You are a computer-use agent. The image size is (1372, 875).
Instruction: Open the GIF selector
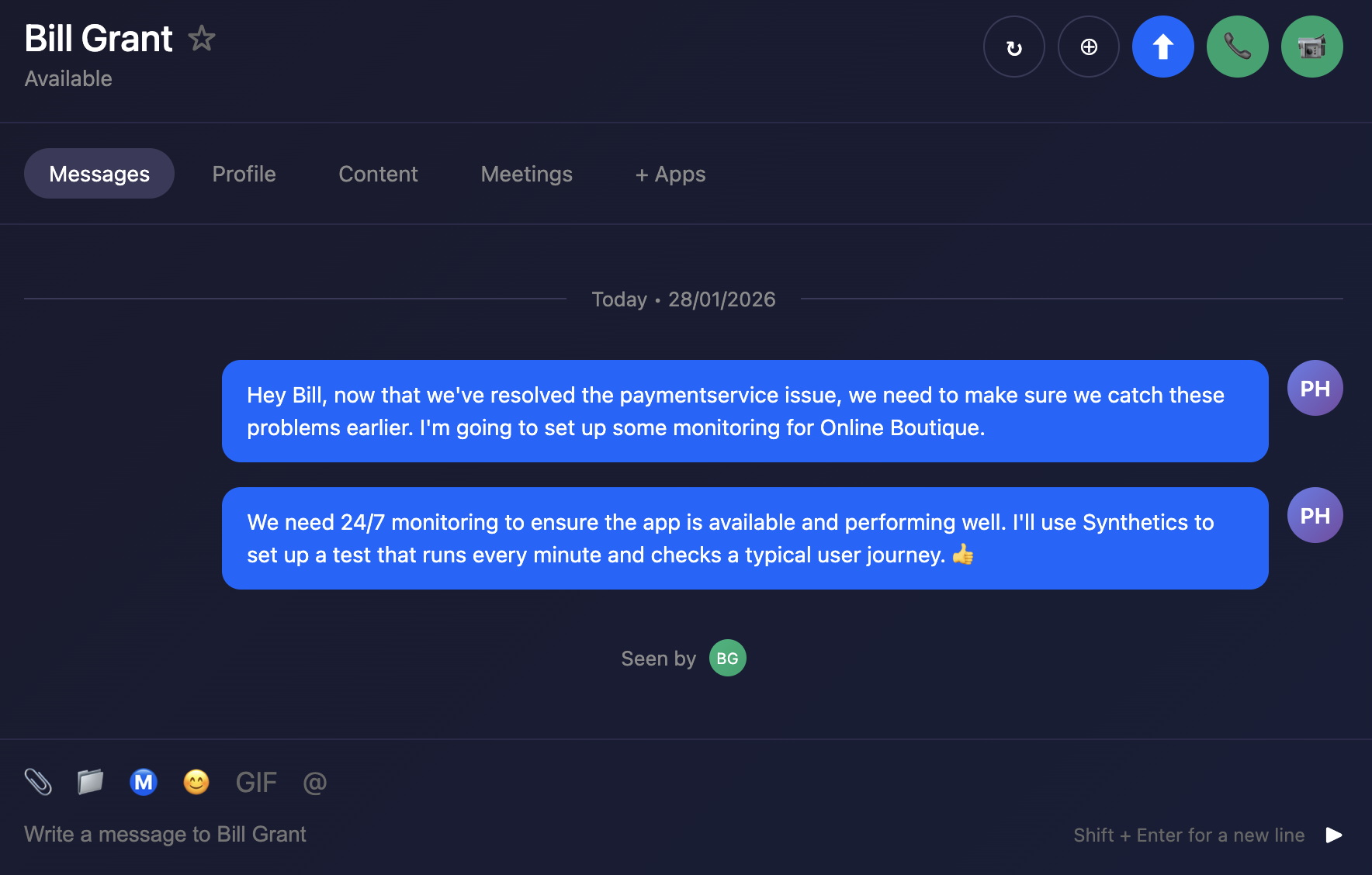(x=256, y=782)
